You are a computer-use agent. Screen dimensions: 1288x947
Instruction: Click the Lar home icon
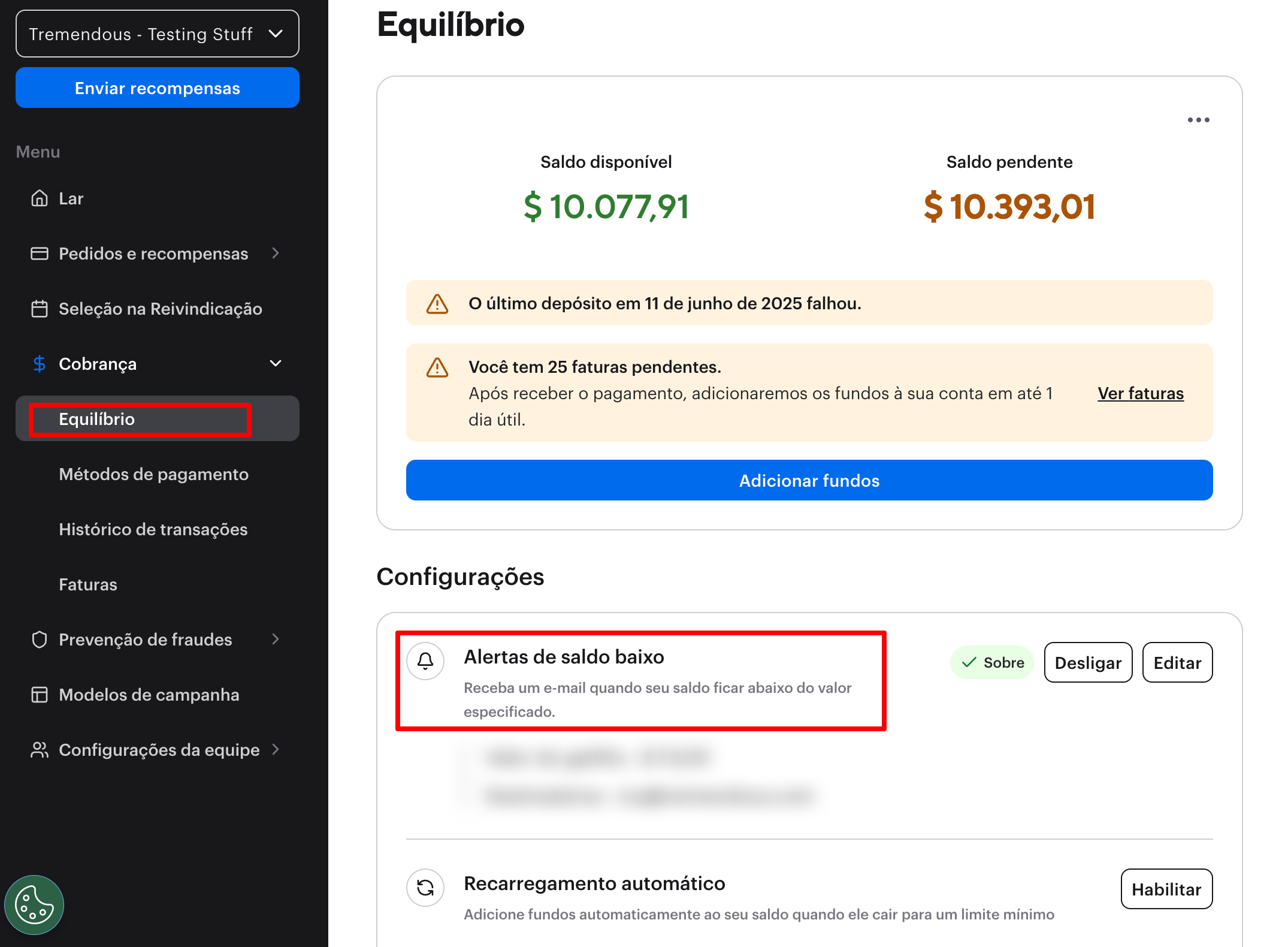pyautogui.click(x=40, y=198)
